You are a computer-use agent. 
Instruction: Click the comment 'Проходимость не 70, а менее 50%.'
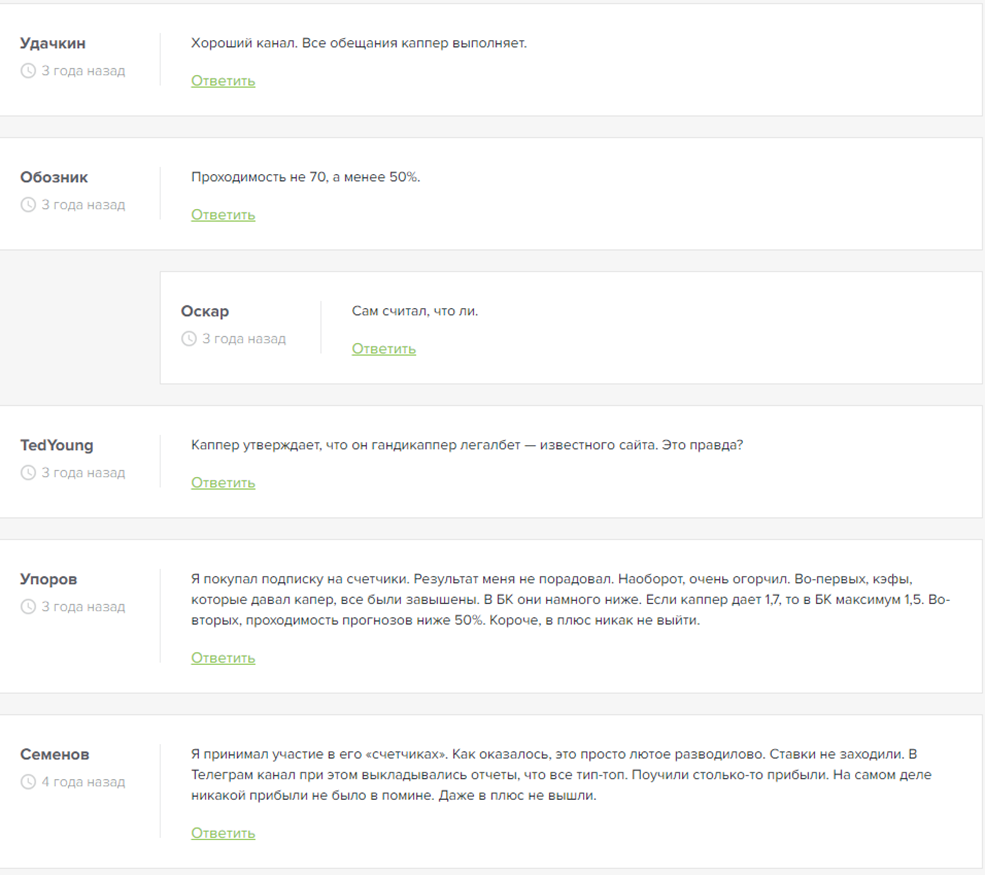[x=306, y=177]
